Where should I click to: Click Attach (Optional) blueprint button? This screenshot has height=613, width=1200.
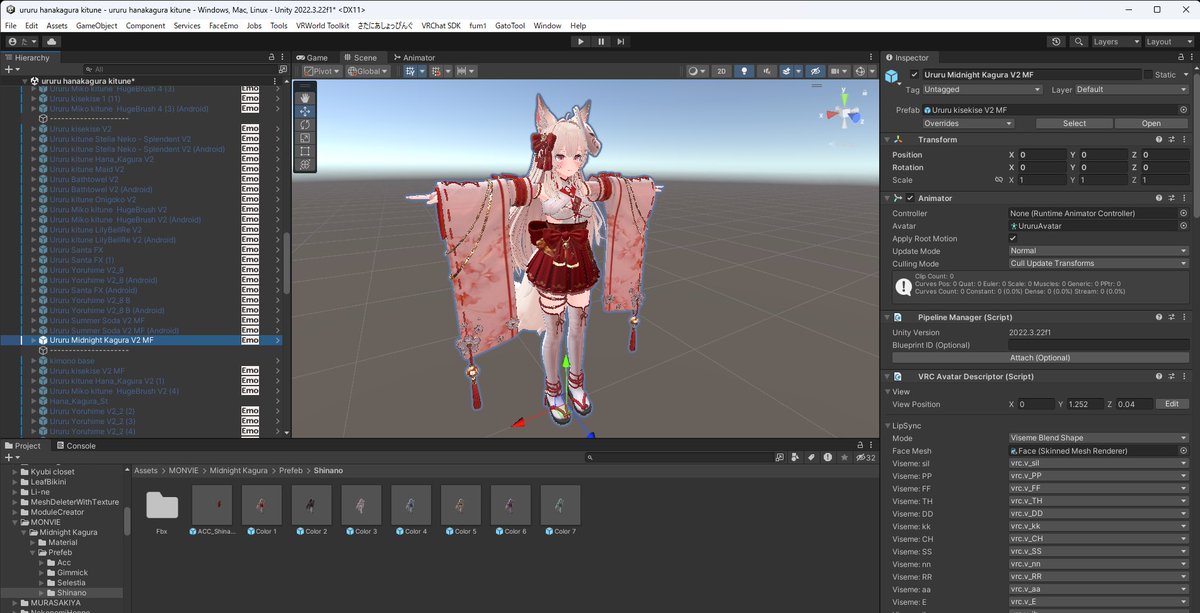[x=1040, y=357]
